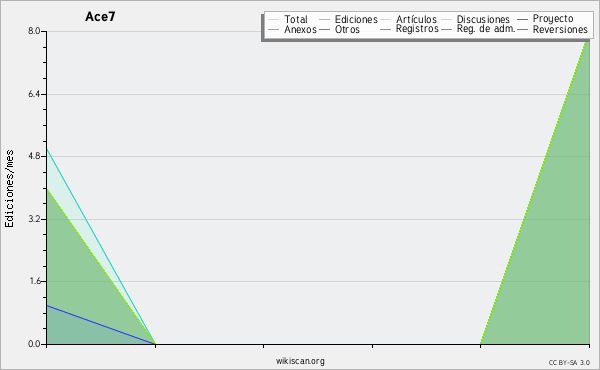Click the 'Discusiones' legend label
The image size is (600, 370).
pos(483,19)
